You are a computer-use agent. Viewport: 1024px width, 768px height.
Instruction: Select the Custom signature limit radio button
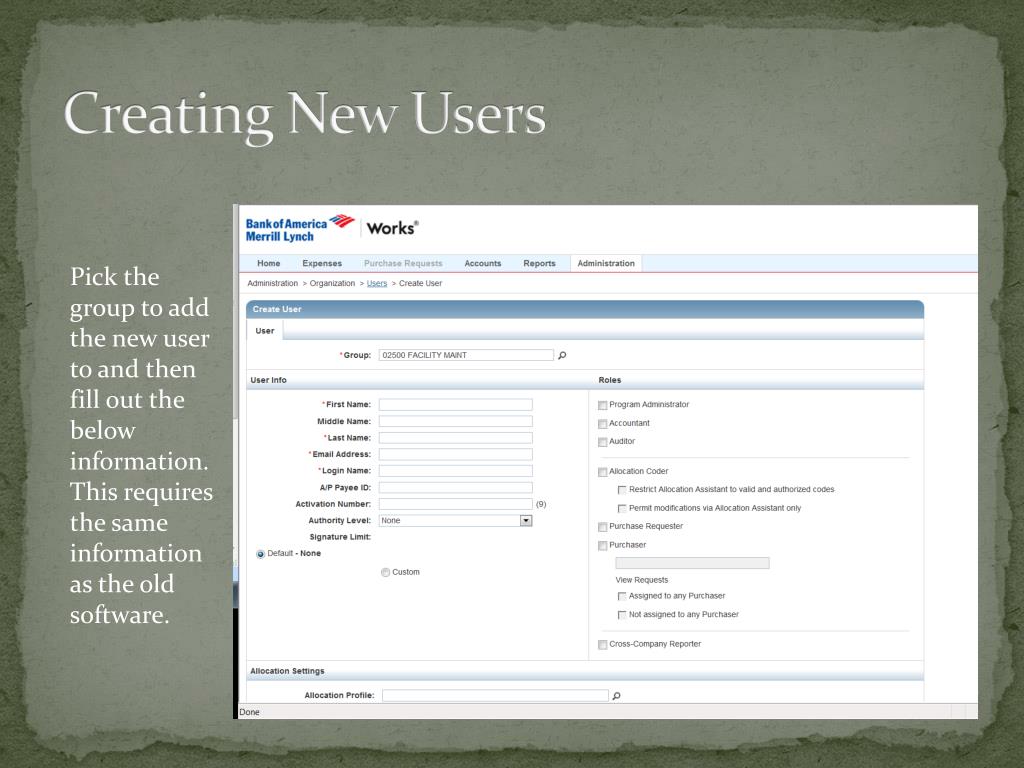385,572
